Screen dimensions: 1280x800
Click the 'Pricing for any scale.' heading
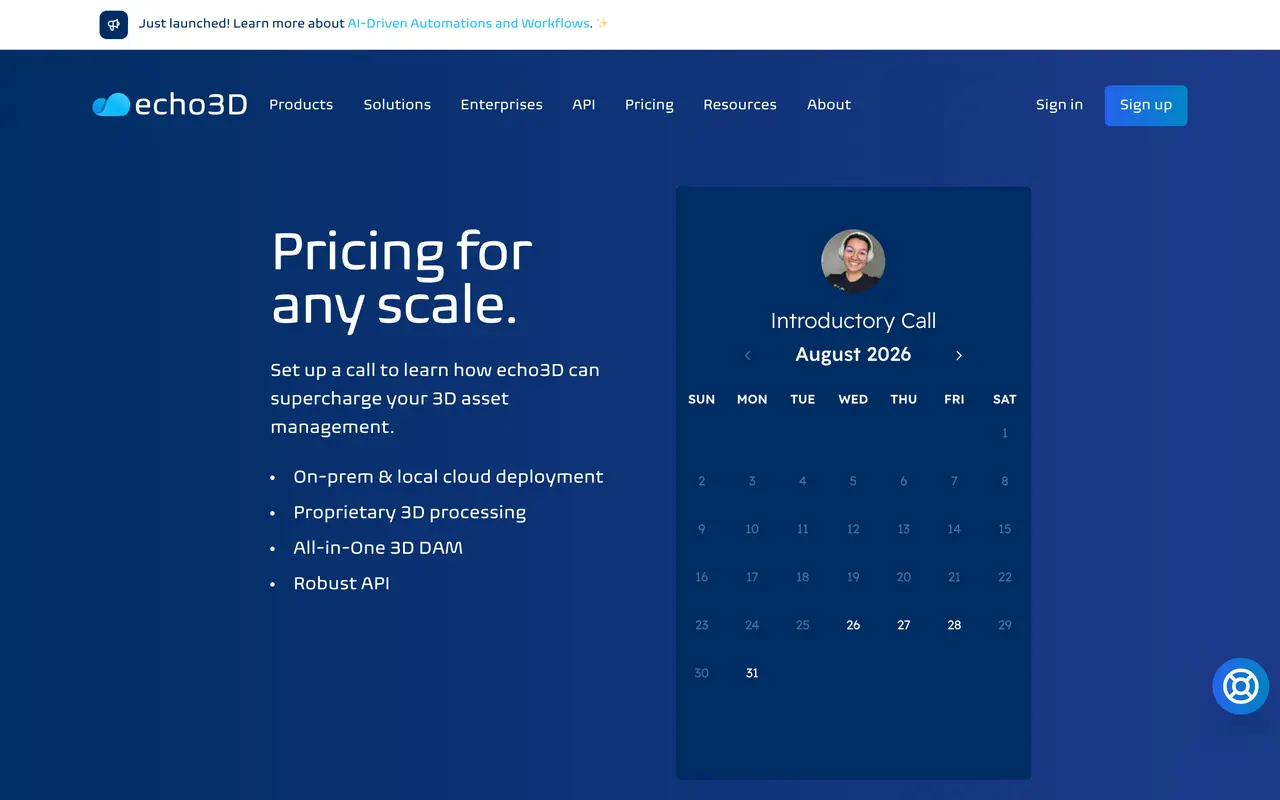click(402, 279)
